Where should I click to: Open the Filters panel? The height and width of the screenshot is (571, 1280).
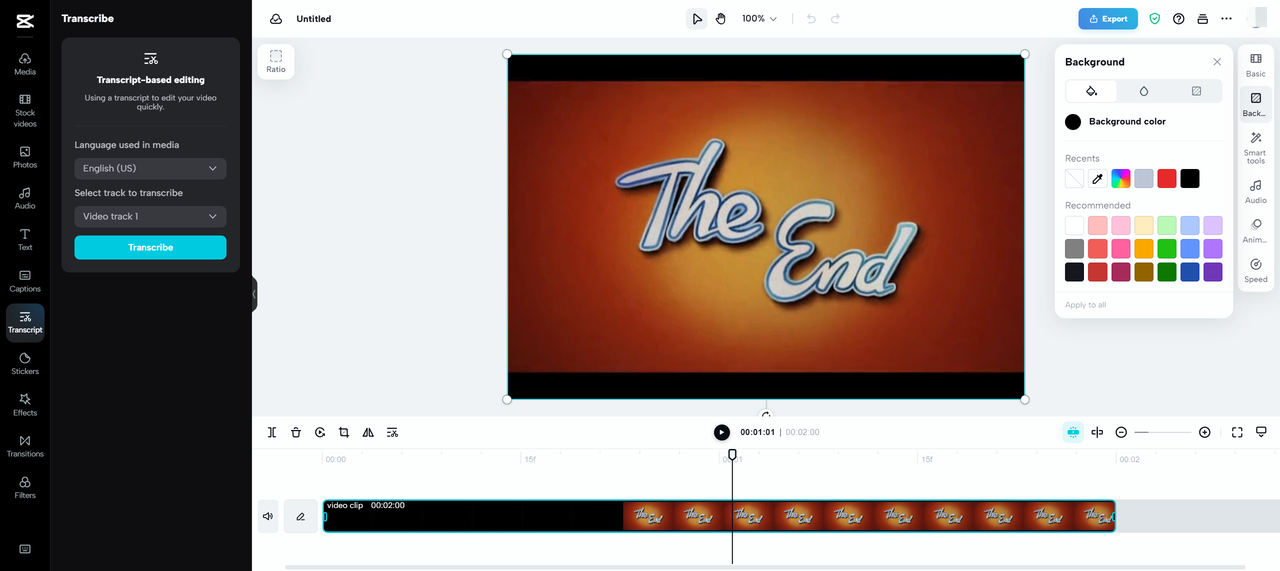click(x=25, y=488)
